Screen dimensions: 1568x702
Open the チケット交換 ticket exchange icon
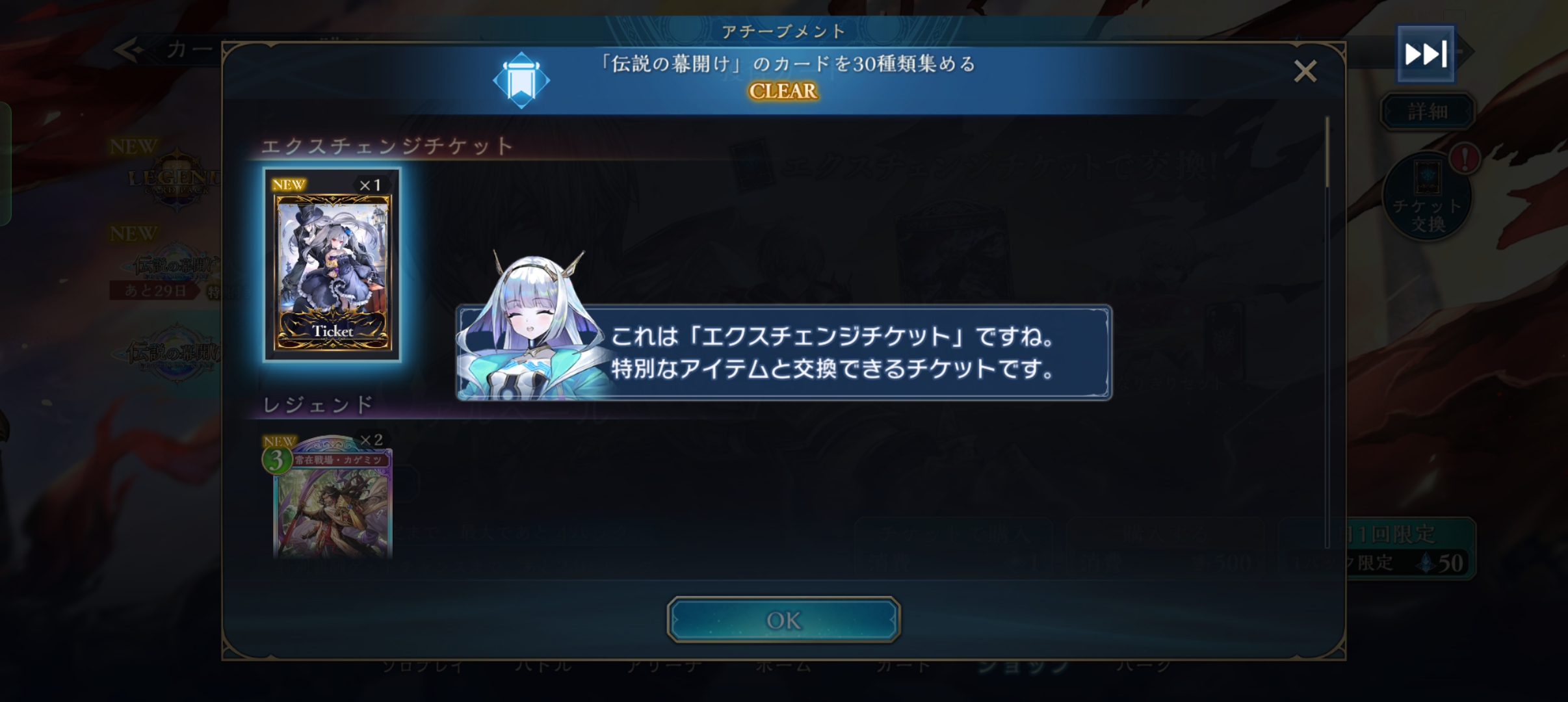click(1427, 197)
